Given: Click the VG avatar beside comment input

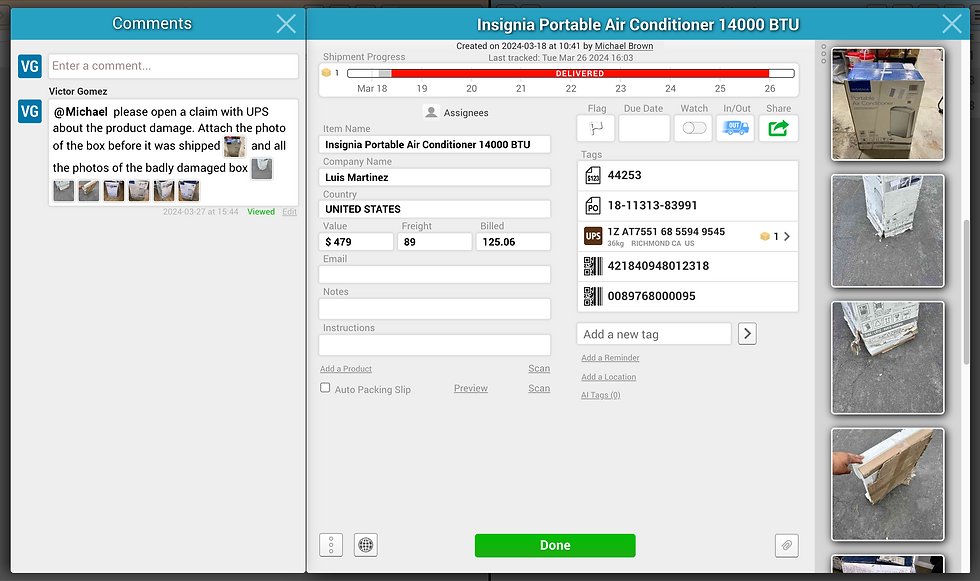Looking at the screenshot, I should point(29,66).
